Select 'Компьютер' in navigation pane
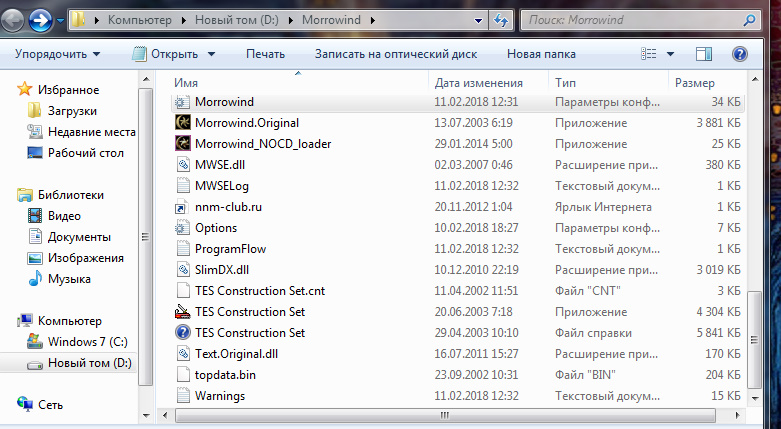Screen dimensions: 781x429 coord(70,320)
